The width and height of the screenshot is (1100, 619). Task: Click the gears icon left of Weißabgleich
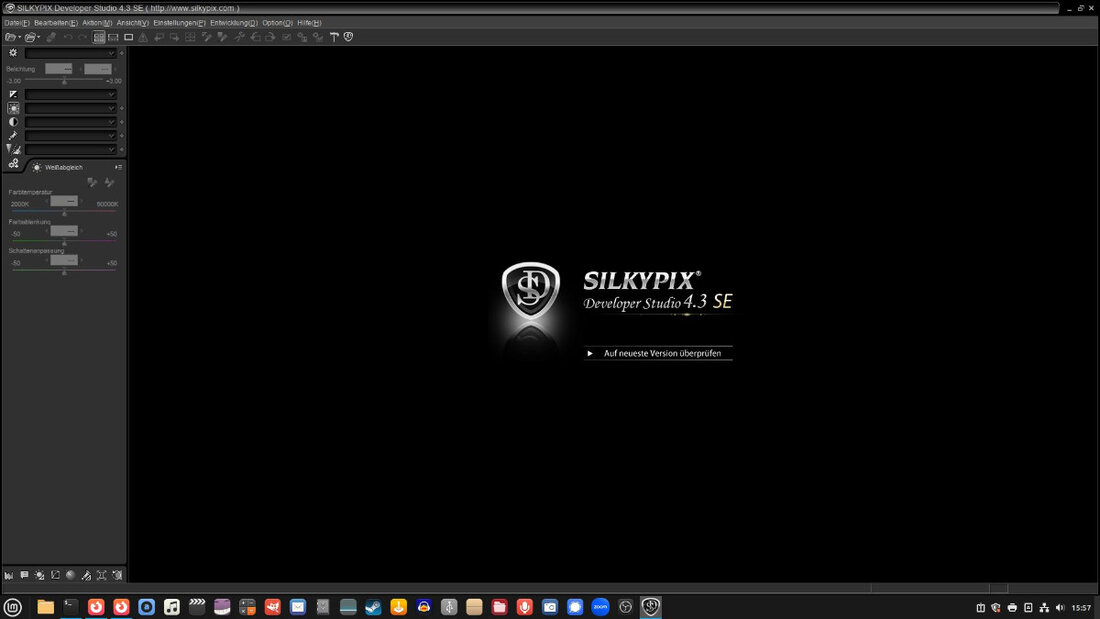click(x=13, y=163)
